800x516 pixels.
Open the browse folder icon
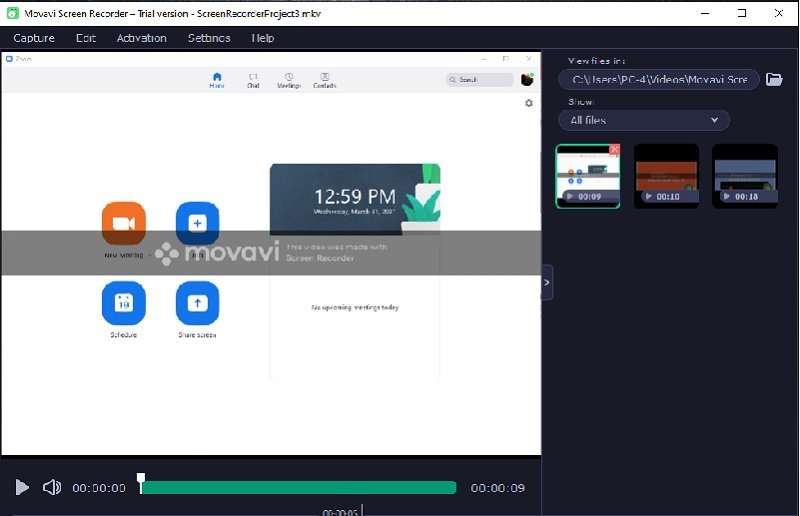click(774, 79)
